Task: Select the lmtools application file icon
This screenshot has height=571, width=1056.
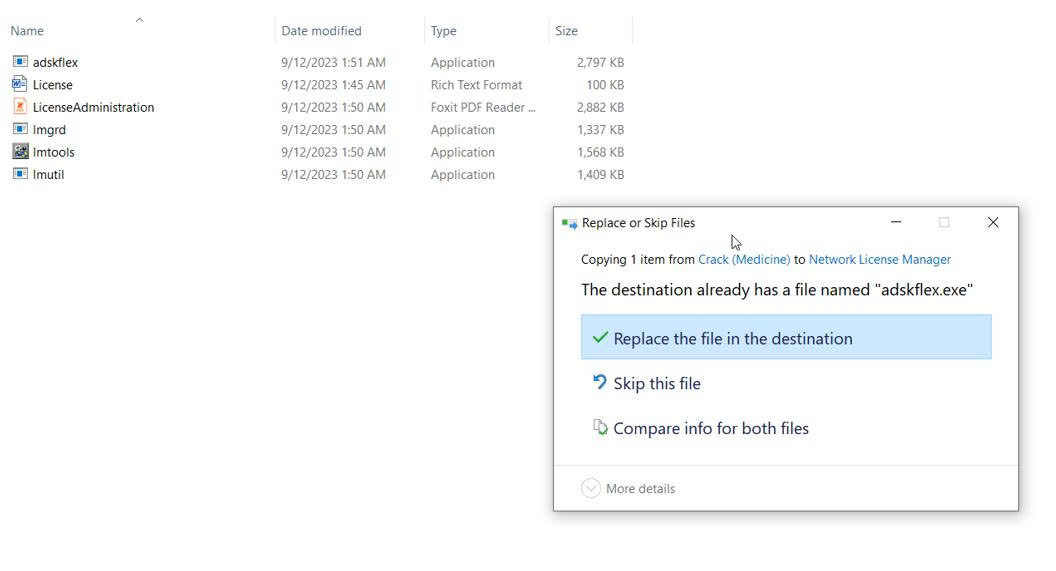Action: click(20, 152)
